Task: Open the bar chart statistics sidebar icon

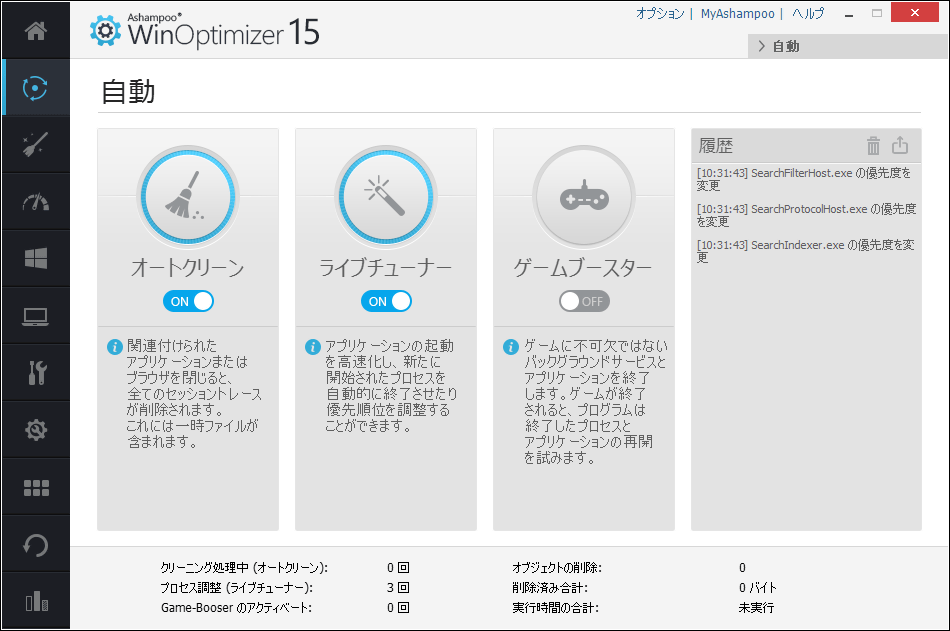Action: point(36,601)
